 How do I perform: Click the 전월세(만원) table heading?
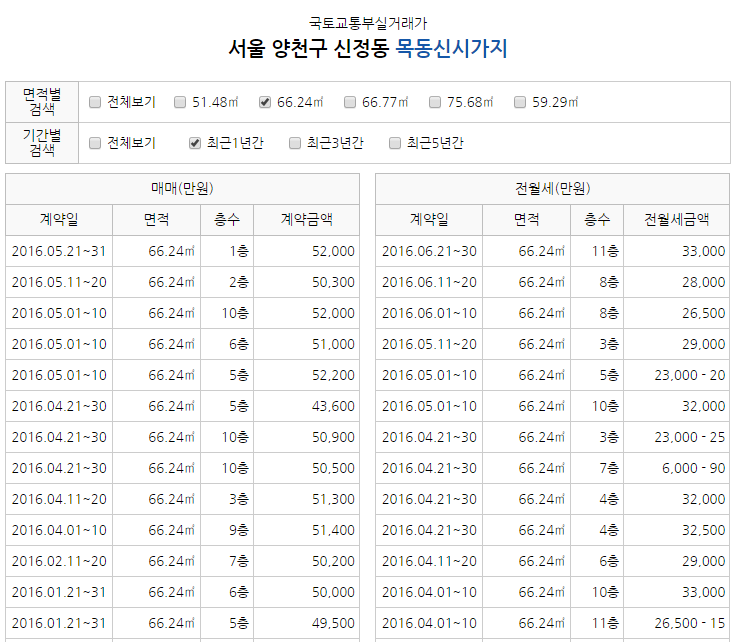553,188
